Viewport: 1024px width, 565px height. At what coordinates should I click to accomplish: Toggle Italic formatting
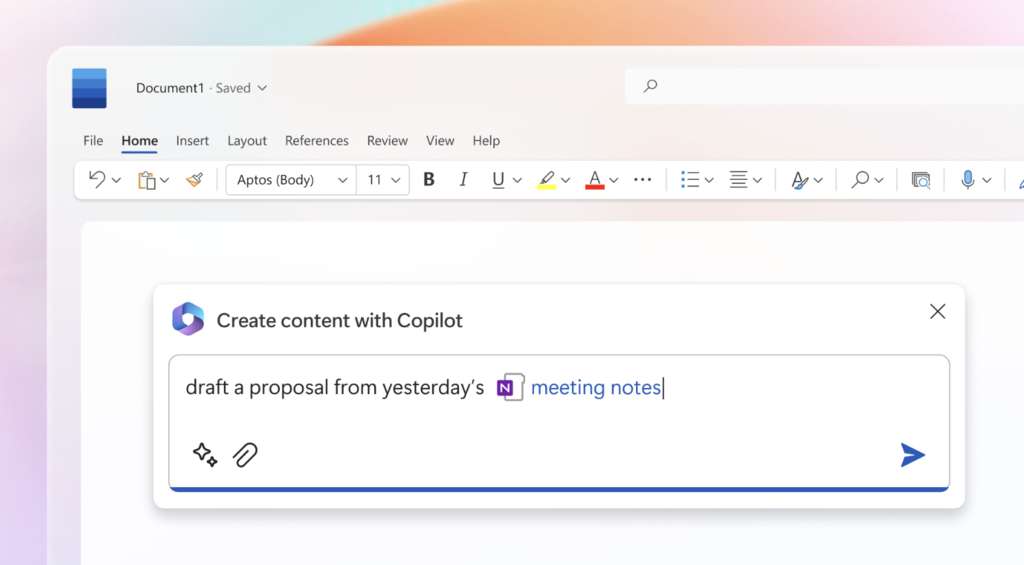click(x=463, y=180)
